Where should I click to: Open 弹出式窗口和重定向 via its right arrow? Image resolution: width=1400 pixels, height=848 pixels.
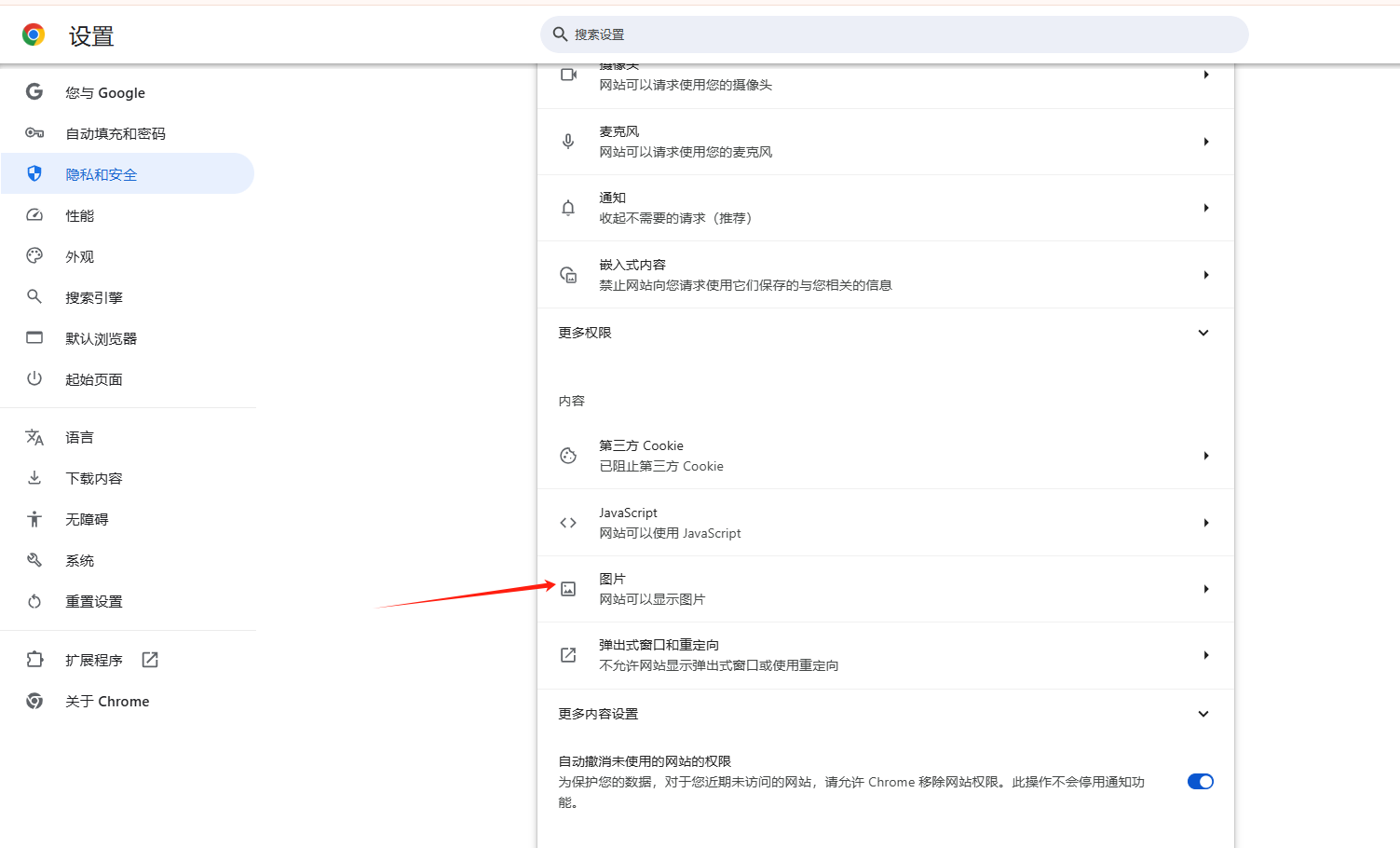[1206, 655]
